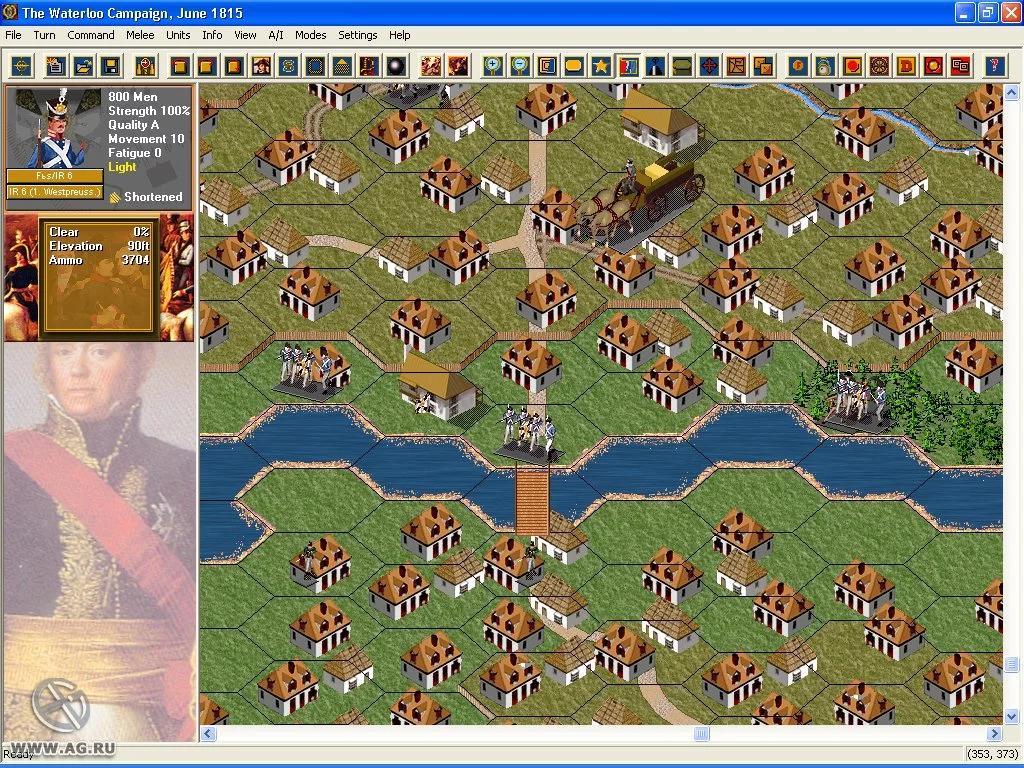Click the S-shaped chain toolbar icon

288,66
